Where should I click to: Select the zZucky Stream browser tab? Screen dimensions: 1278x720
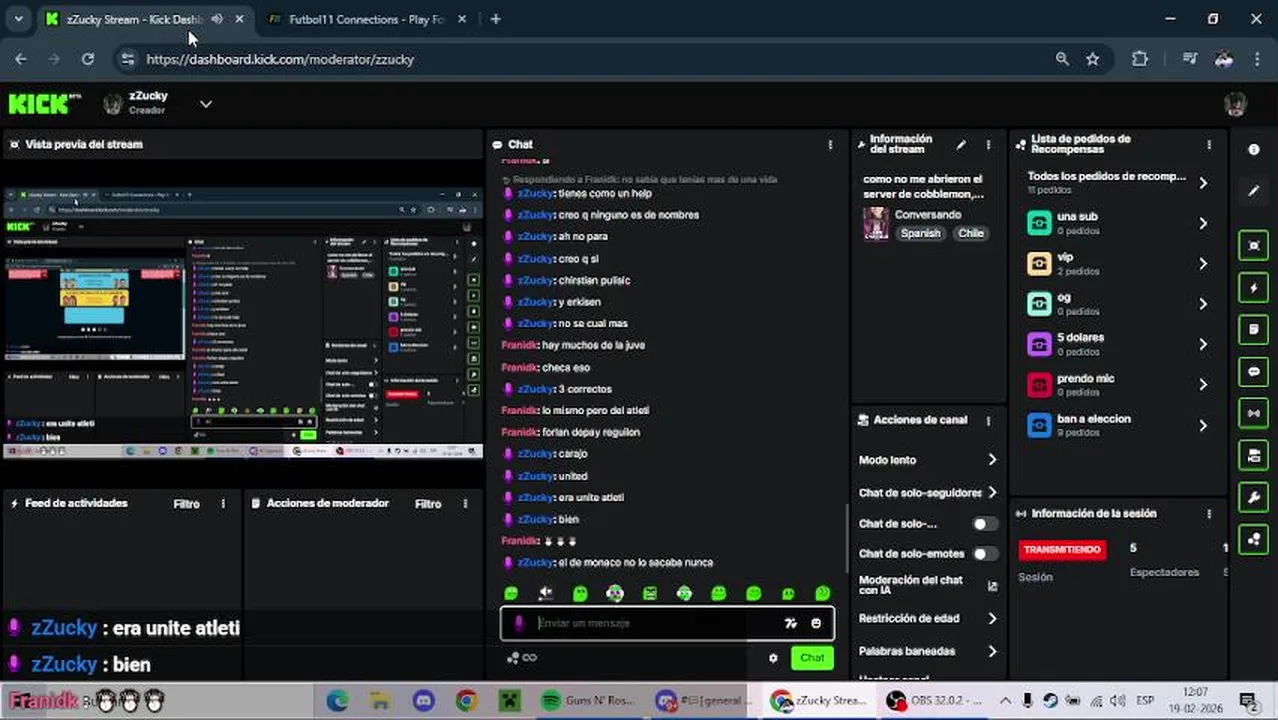coord(134,19)
